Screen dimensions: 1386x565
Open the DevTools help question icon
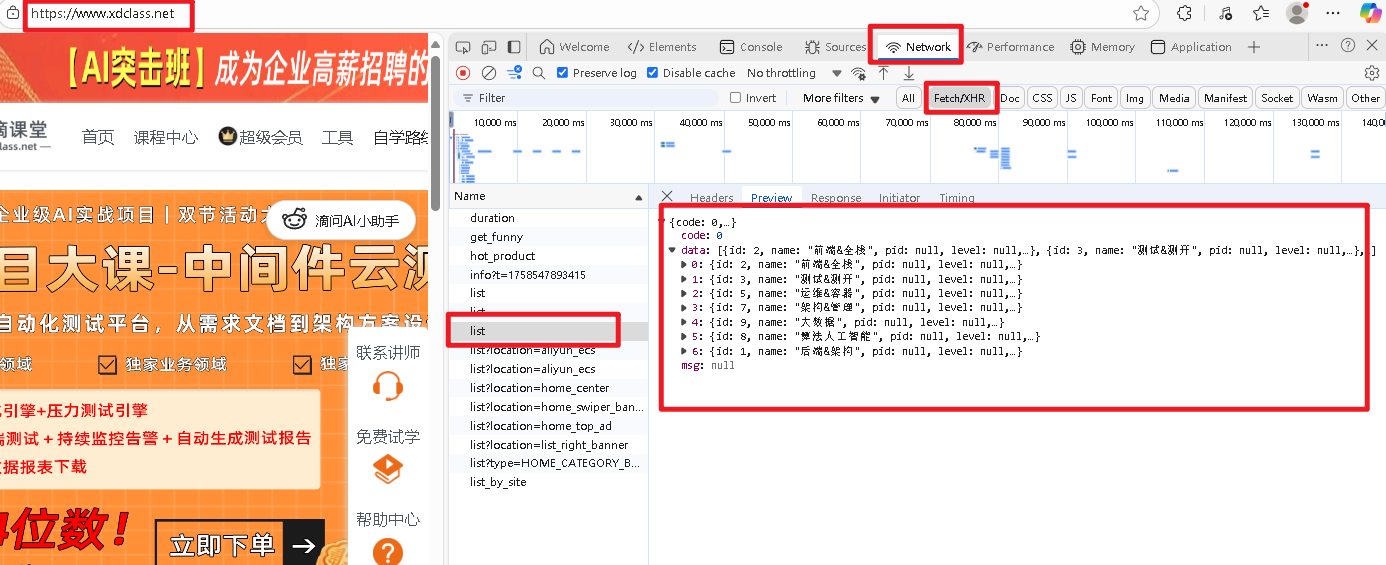click(1348, 45)
